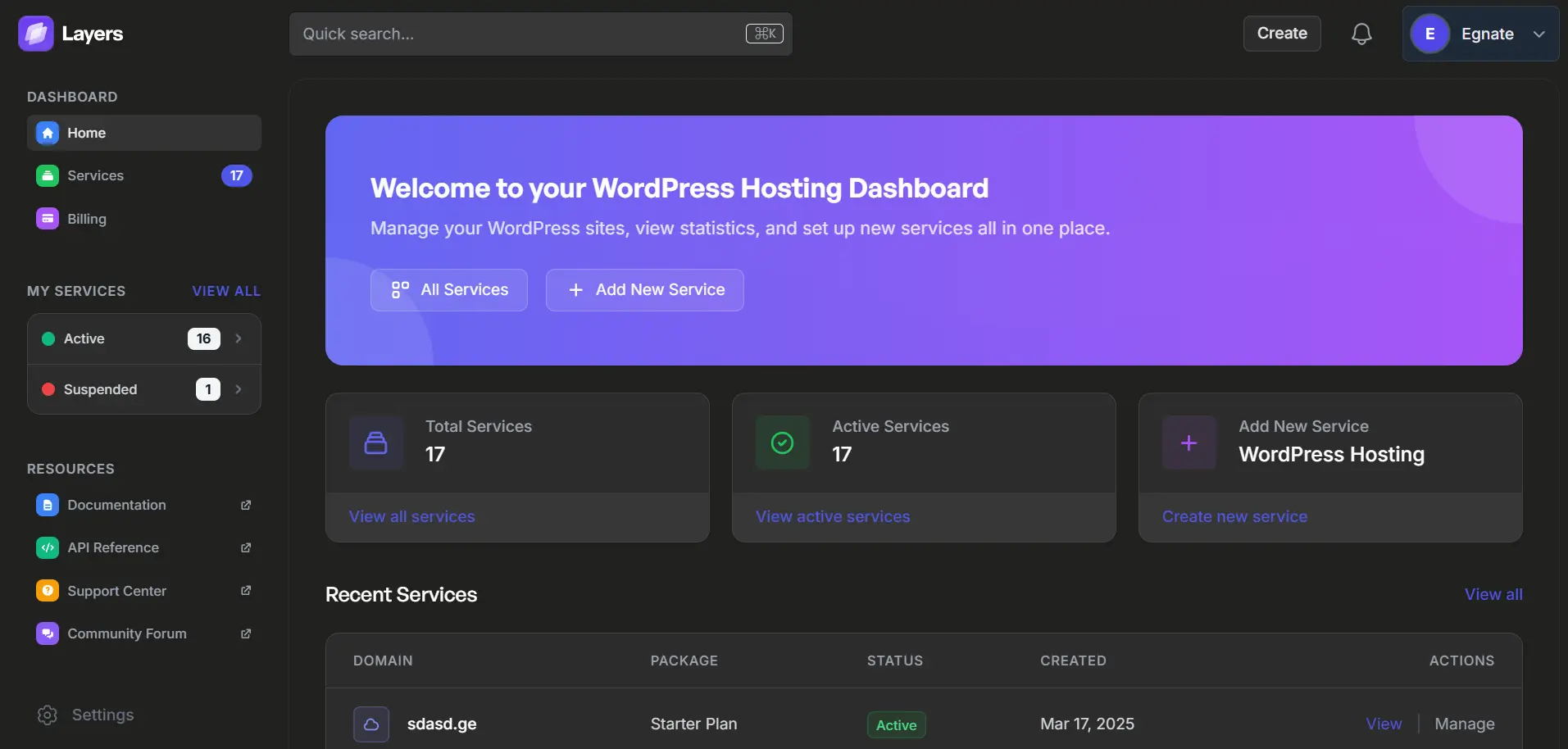
Task: Expand the Egnate account dropdown chevron
Action: tap(1539, 34)
